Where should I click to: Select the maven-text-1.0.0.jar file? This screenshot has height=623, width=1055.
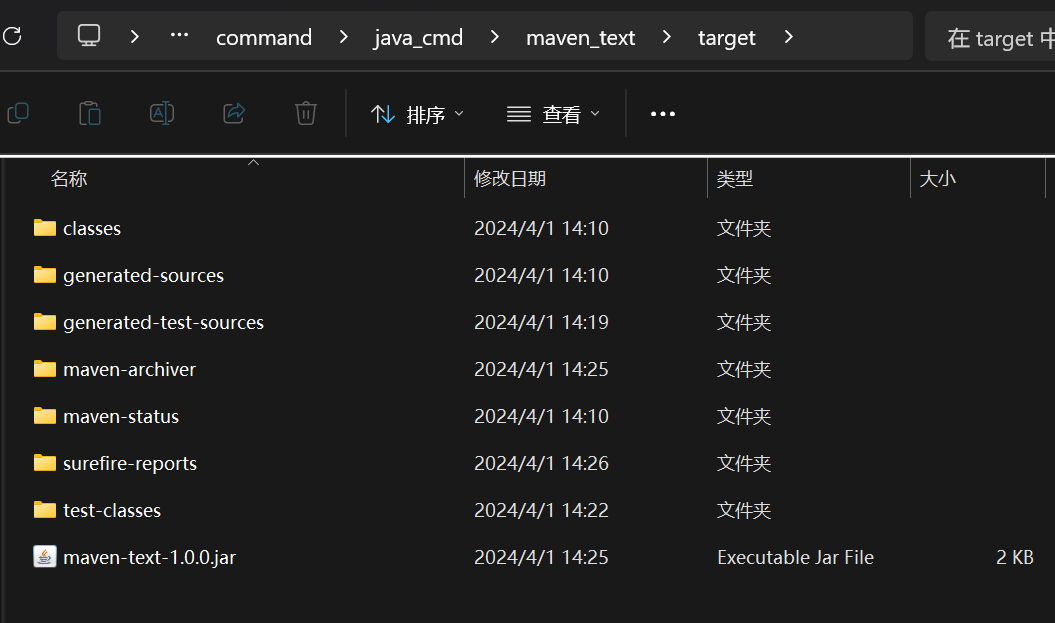149,557
